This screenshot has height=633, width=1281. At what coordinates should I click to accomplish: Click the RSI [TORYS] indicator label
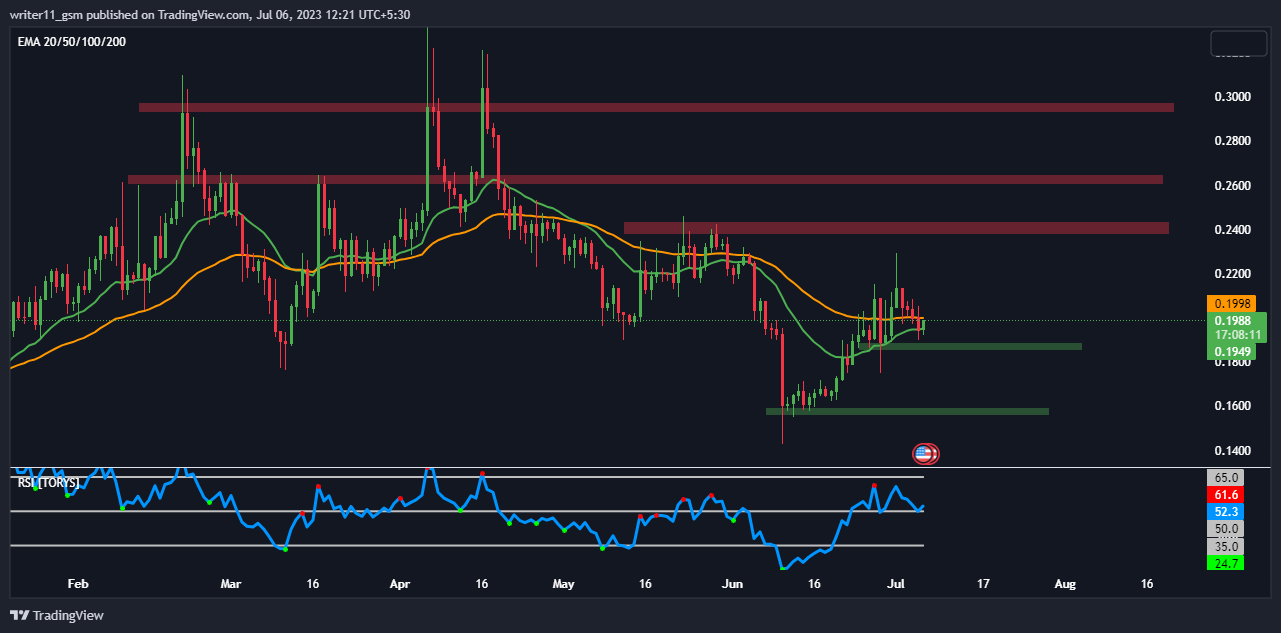point(48,482)
